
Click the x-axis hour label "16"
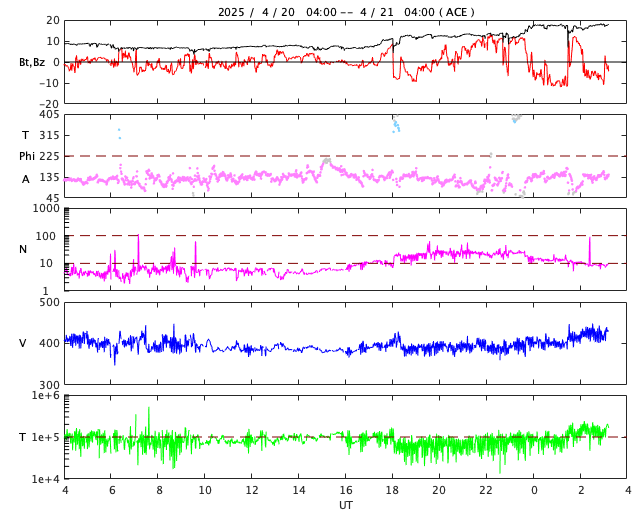click(346, 490)
